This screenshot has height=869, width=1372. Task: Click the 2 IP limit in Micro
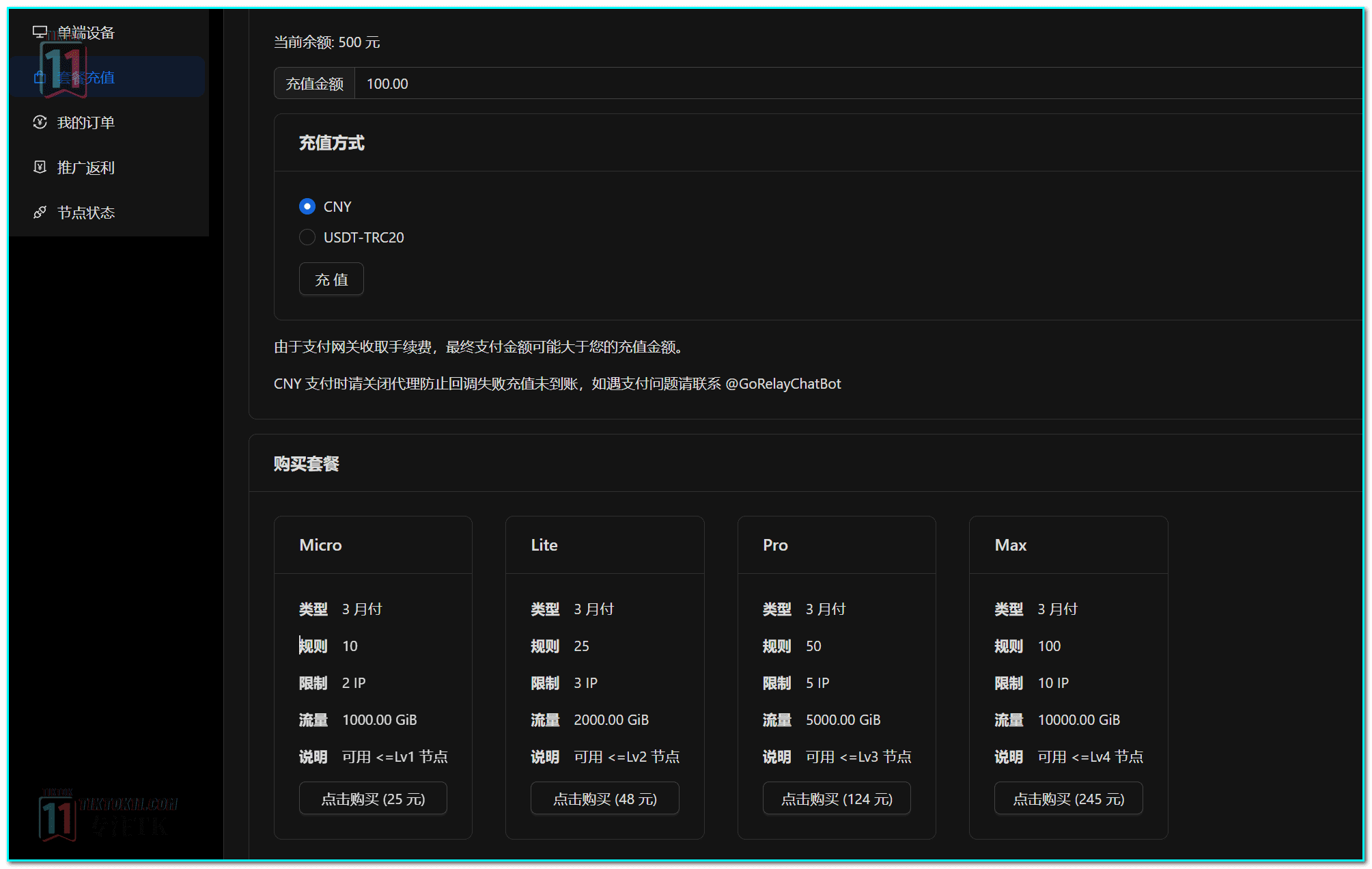(354, 683)
